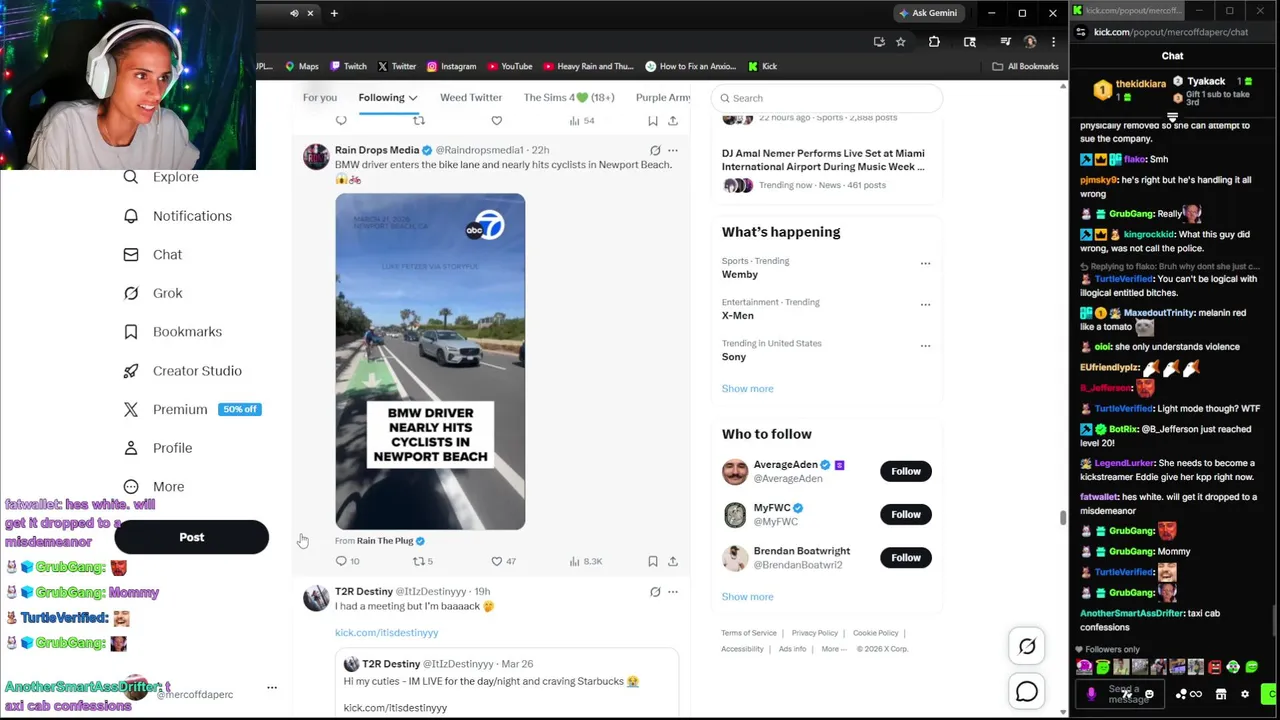Click the X page vertical scrollbar thumb

click(1062, 517)
